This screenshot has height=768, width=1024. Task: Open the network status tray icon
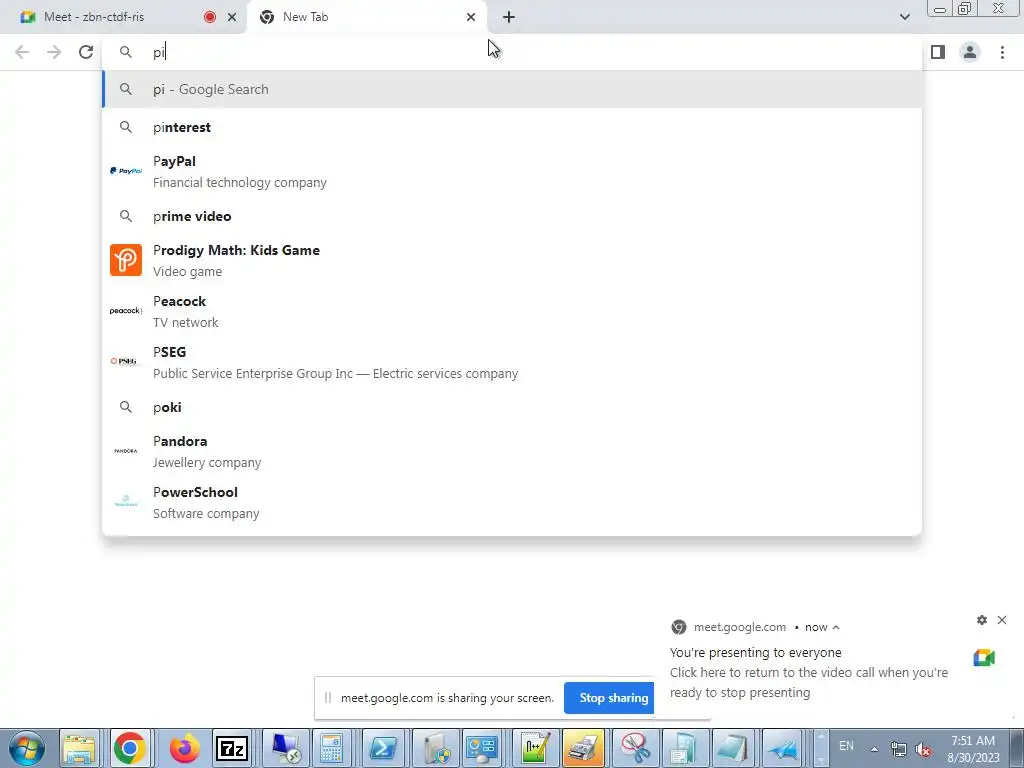[x=899, y=749]
